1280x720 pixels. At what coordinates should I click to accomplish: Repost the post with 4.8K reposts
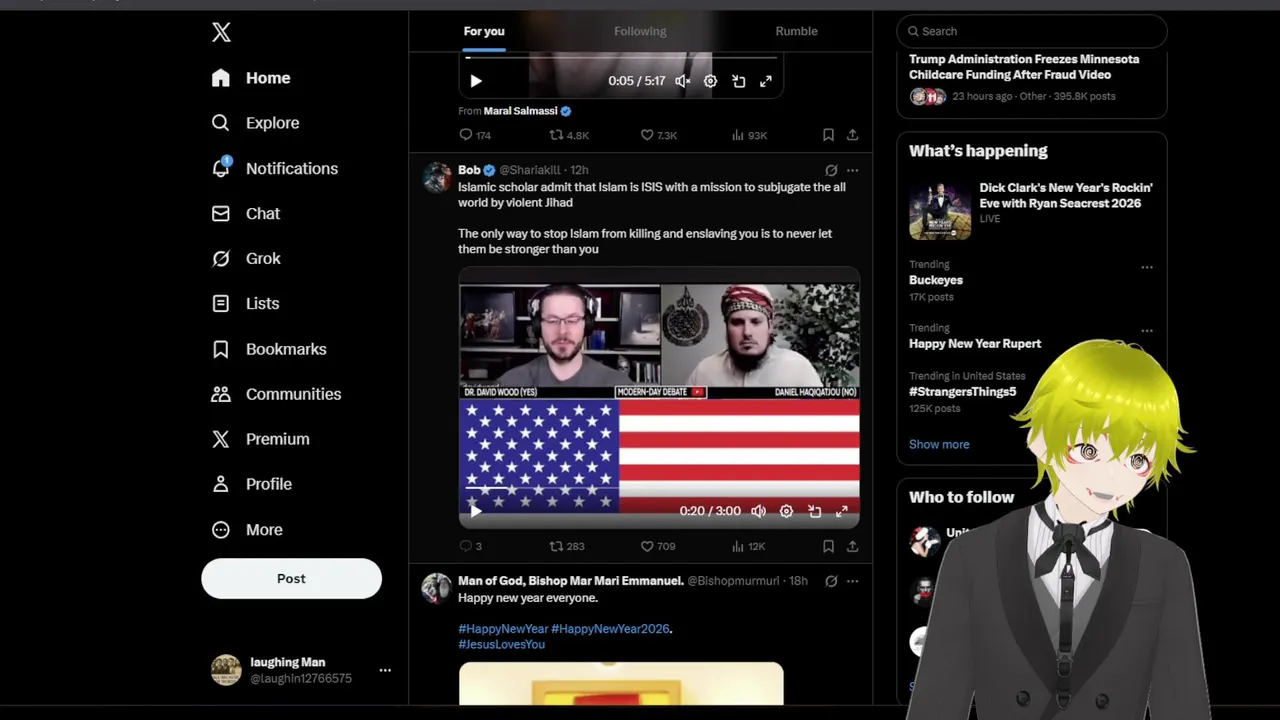[x=569, y=135]
